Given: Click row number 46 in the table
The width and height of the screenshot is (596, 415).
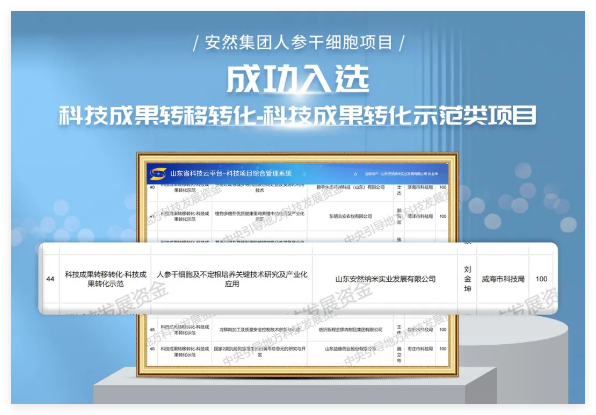Looking at the screenshot, I should [x=152, y=348].
